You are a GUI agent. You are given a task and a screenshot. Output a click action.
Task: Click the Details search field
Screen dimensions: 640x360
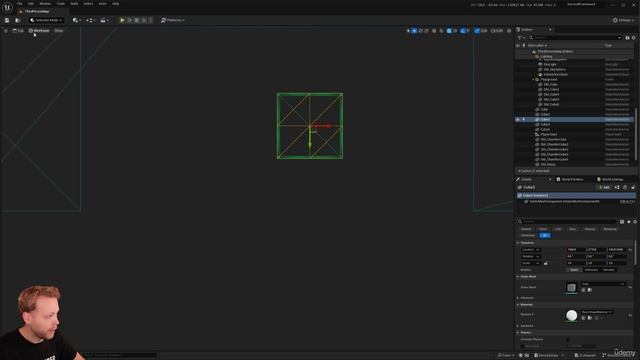(x=567, y=222)
